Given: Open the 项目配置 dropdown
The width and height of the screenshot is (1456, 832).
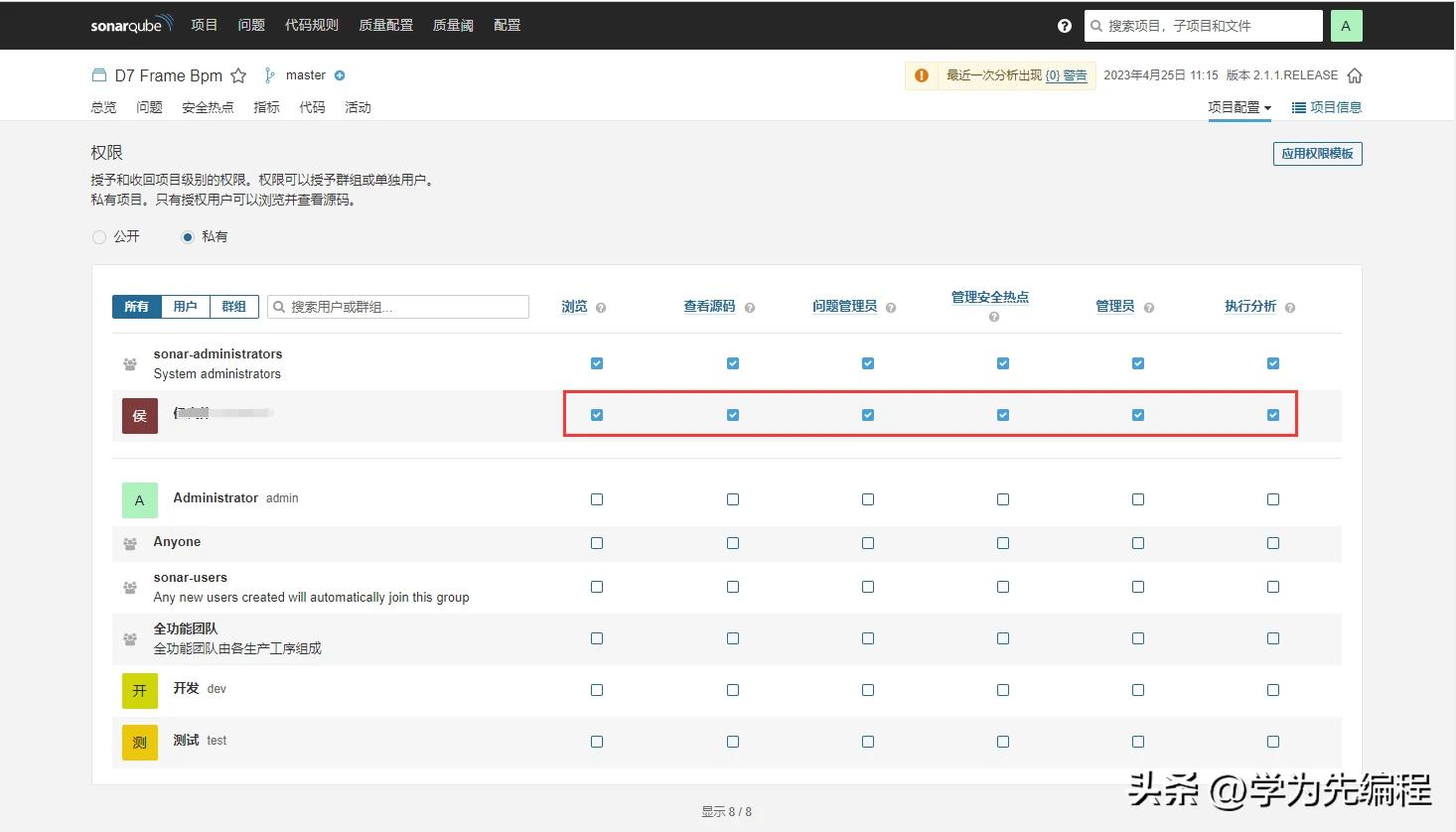Looking at the screenshot, I should pyautogui.click(x=1238, y=107).
